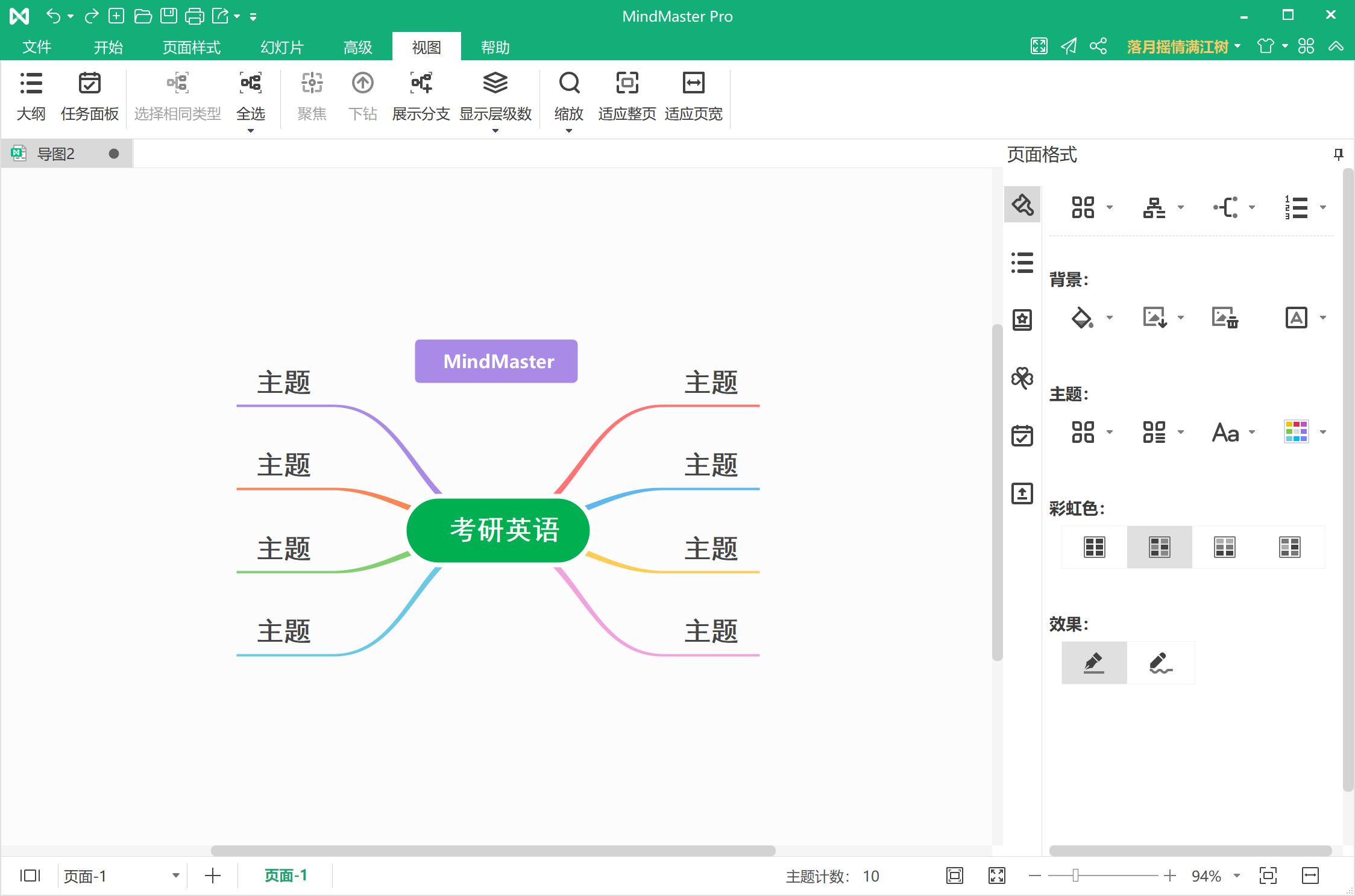
Task: Open the 文件 menu
Action: pos(36,47)
